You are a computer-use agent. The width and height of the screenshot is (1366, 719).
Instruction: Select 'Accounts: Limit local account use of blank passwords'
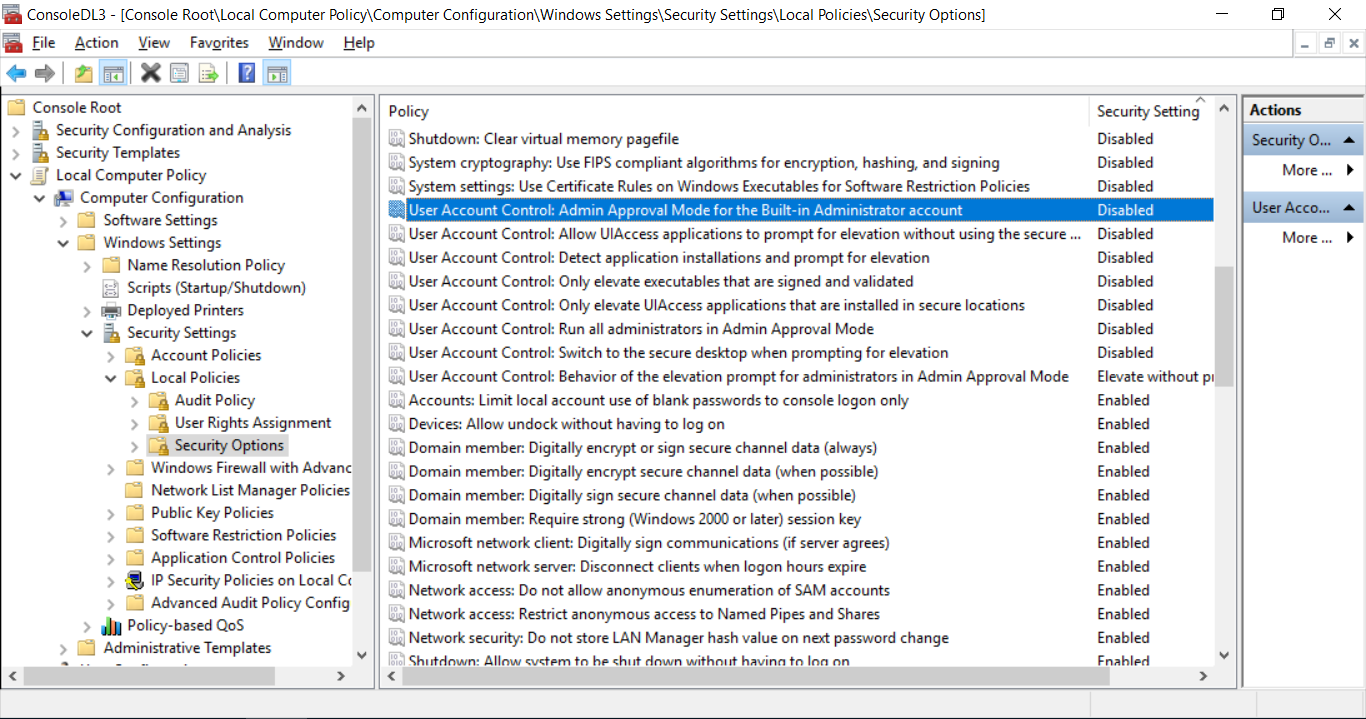tap(658, 400)
